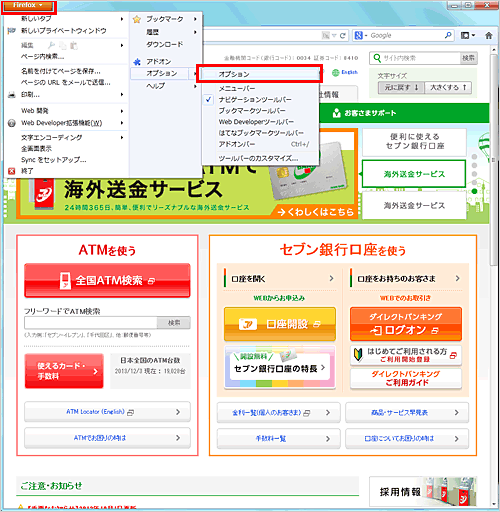The width and height of the screenshot is (500, 512).
Task: Click the green site search magnifier icon
Action: pyautogui.click(x=377, y=58)
